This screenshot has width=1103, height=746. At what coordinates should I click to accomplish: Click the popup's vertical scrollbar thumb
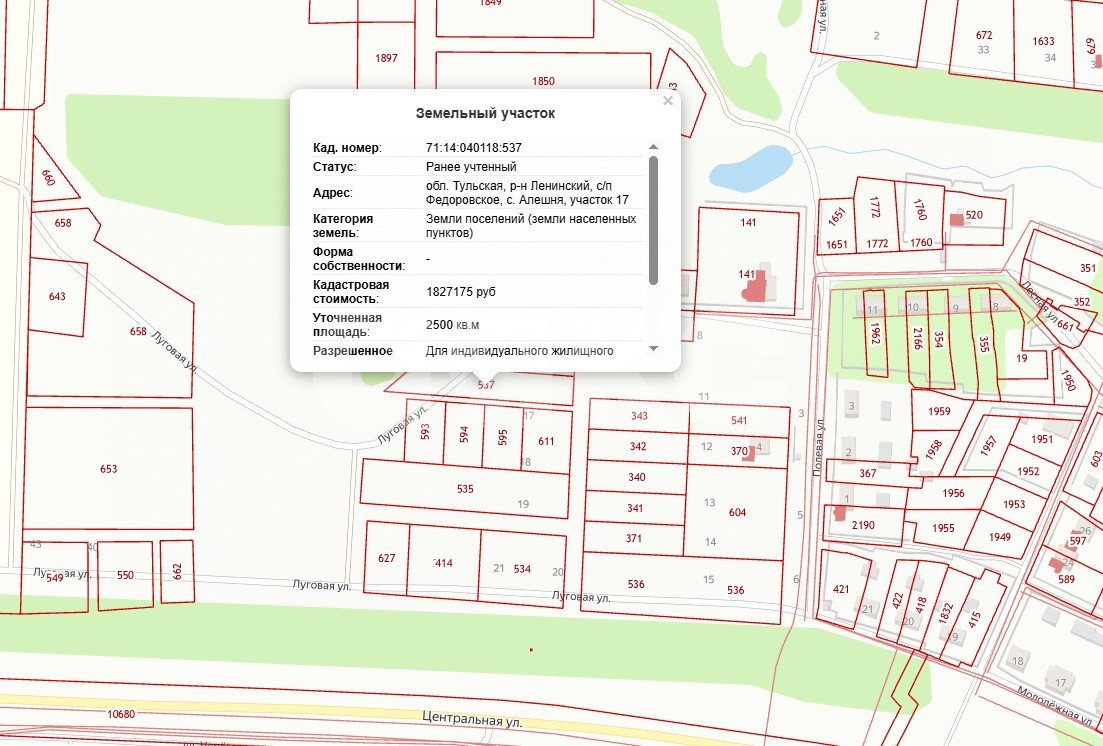[x=653, y=219]
